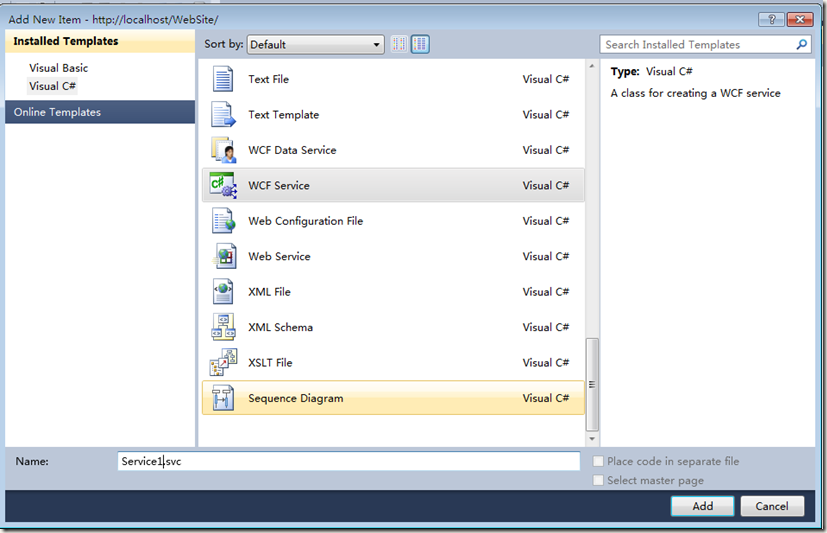Select the Visual C# template category
The height and width of the screenshot is (533, 827).
coord(52,86)
